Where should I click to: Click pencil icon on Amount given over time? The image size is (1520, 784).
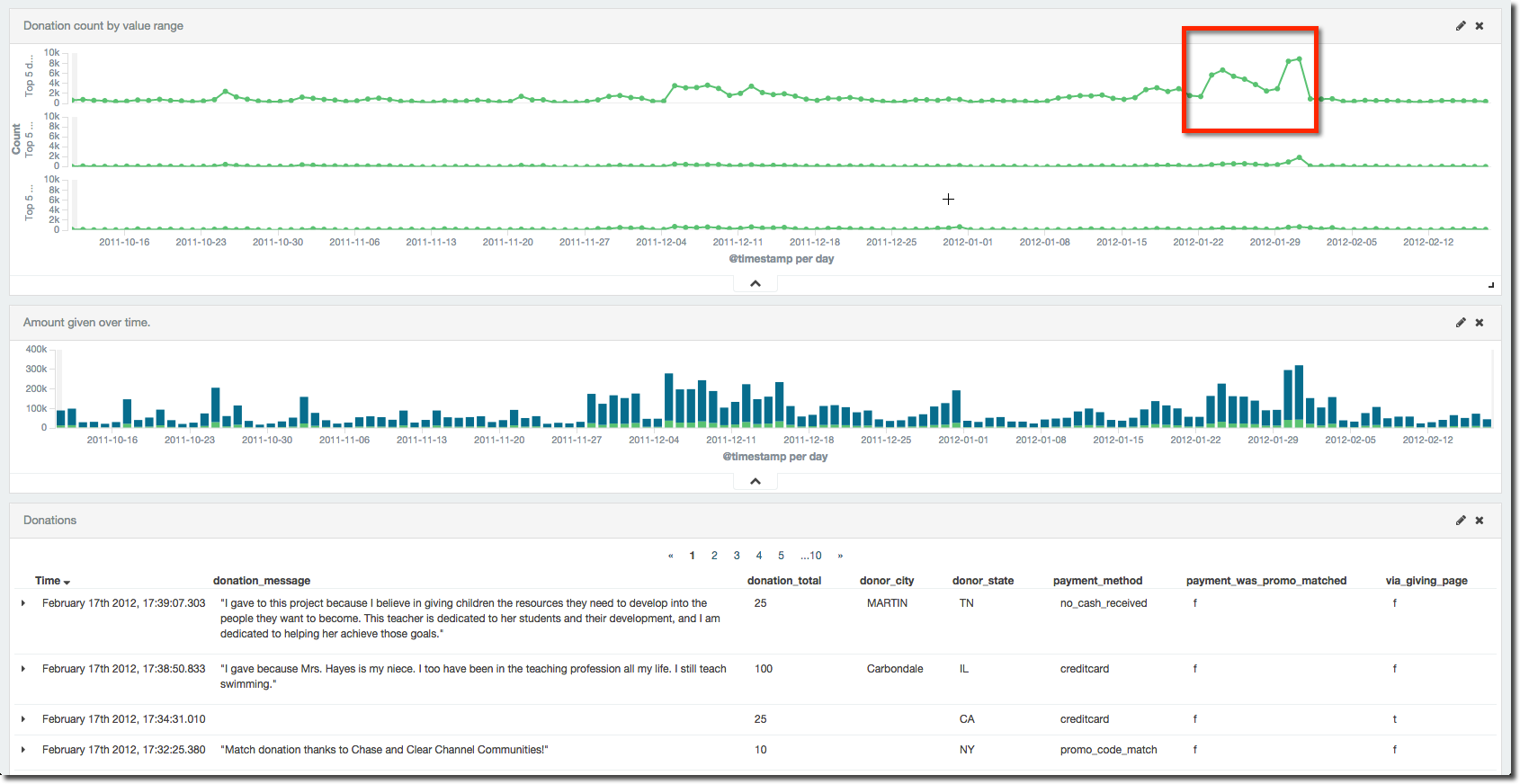tap(1461, 323)
